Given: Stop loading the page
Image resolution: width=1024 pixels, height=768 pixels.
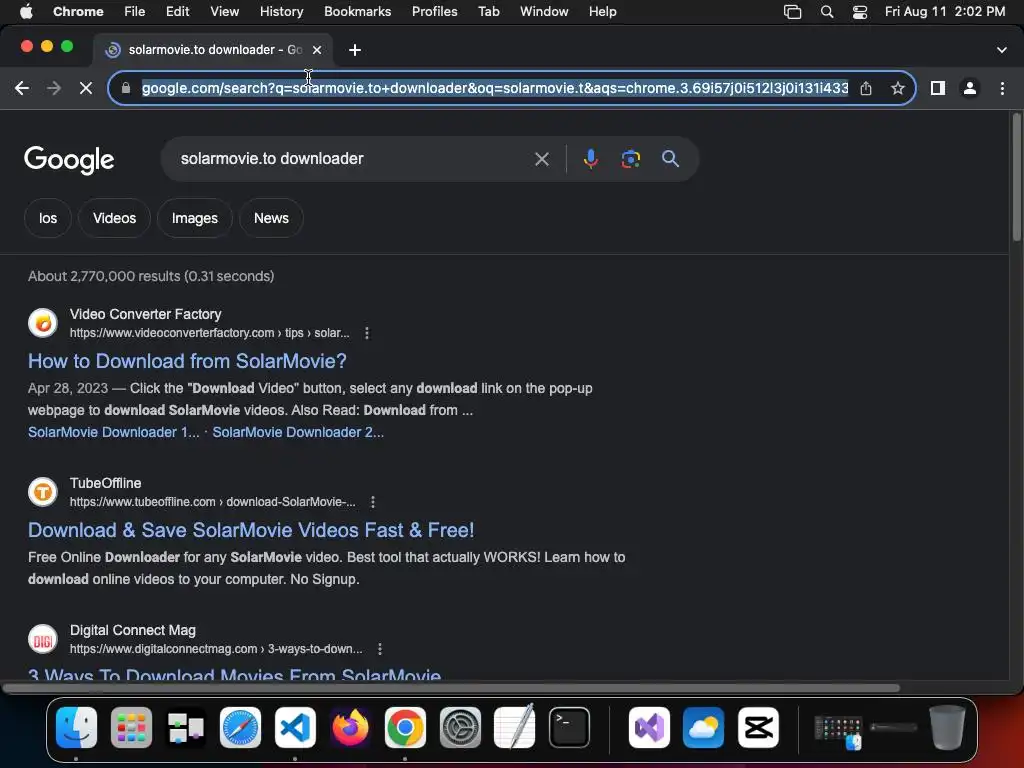Looking at the screenshot, I should pos(86,88).
